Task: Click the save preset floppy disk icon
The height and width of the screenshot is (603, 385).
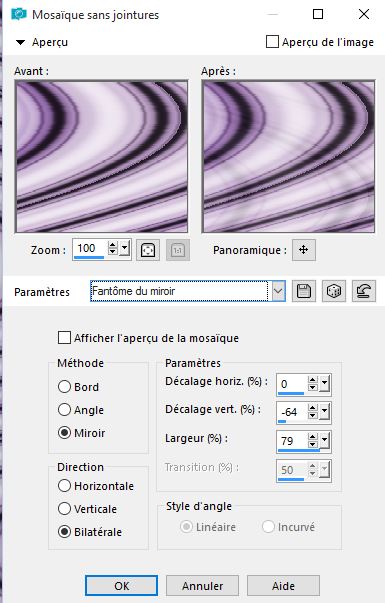Action: click(x=304, y=291)
